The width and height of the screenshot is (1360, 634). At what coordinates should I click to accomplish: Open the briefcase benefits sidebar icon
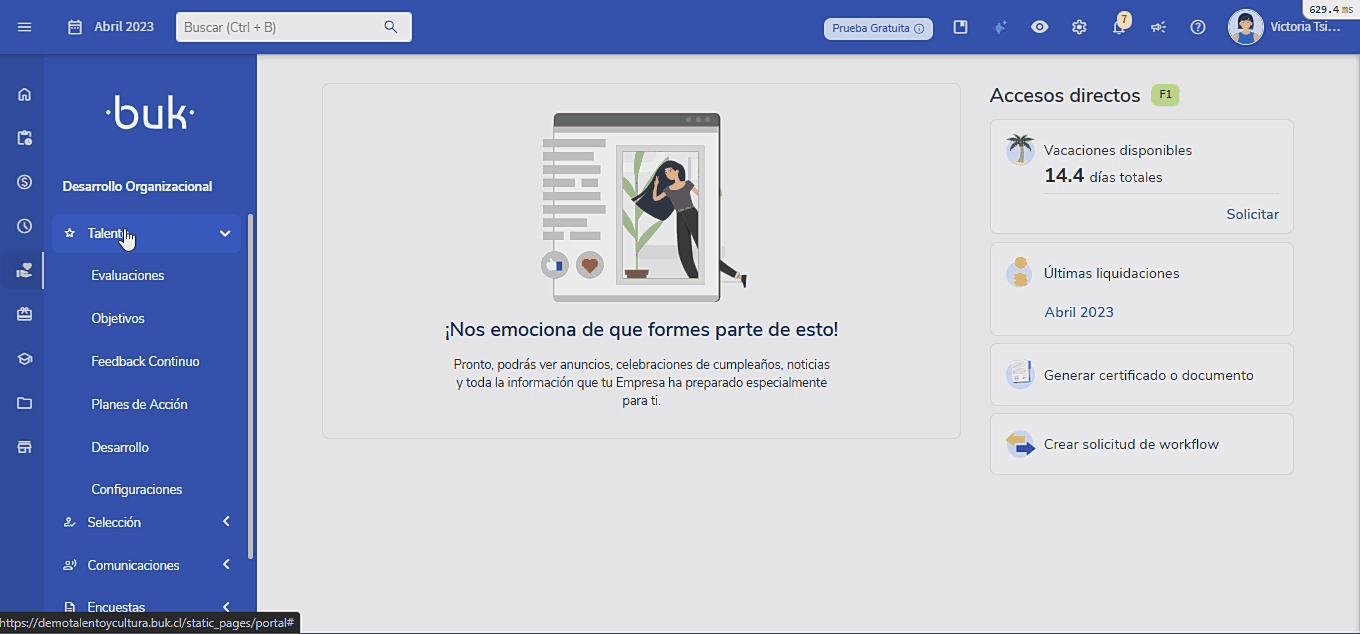[22, 314]
